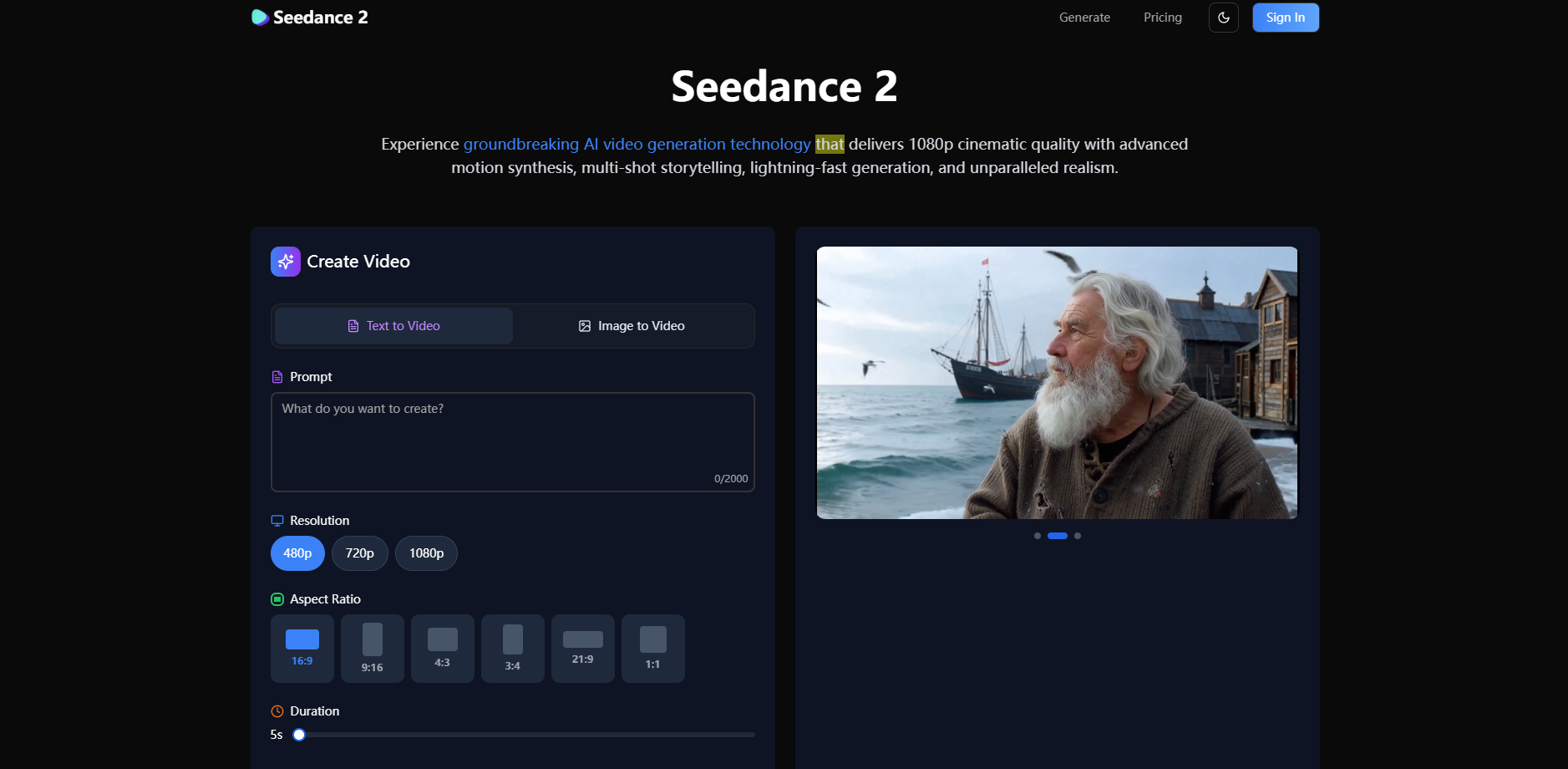Click the monitor icon next to Resolution
Screen dimensions: 1568x769
tap(277, 520)
